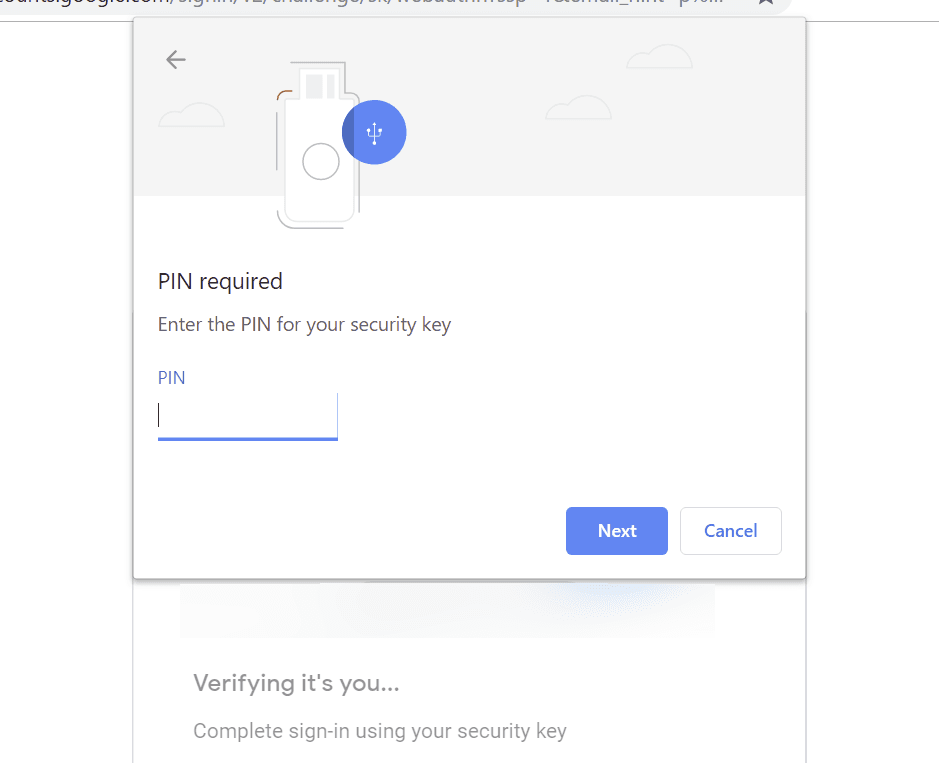Click the cloud right of the USB circle

(578, 107)
